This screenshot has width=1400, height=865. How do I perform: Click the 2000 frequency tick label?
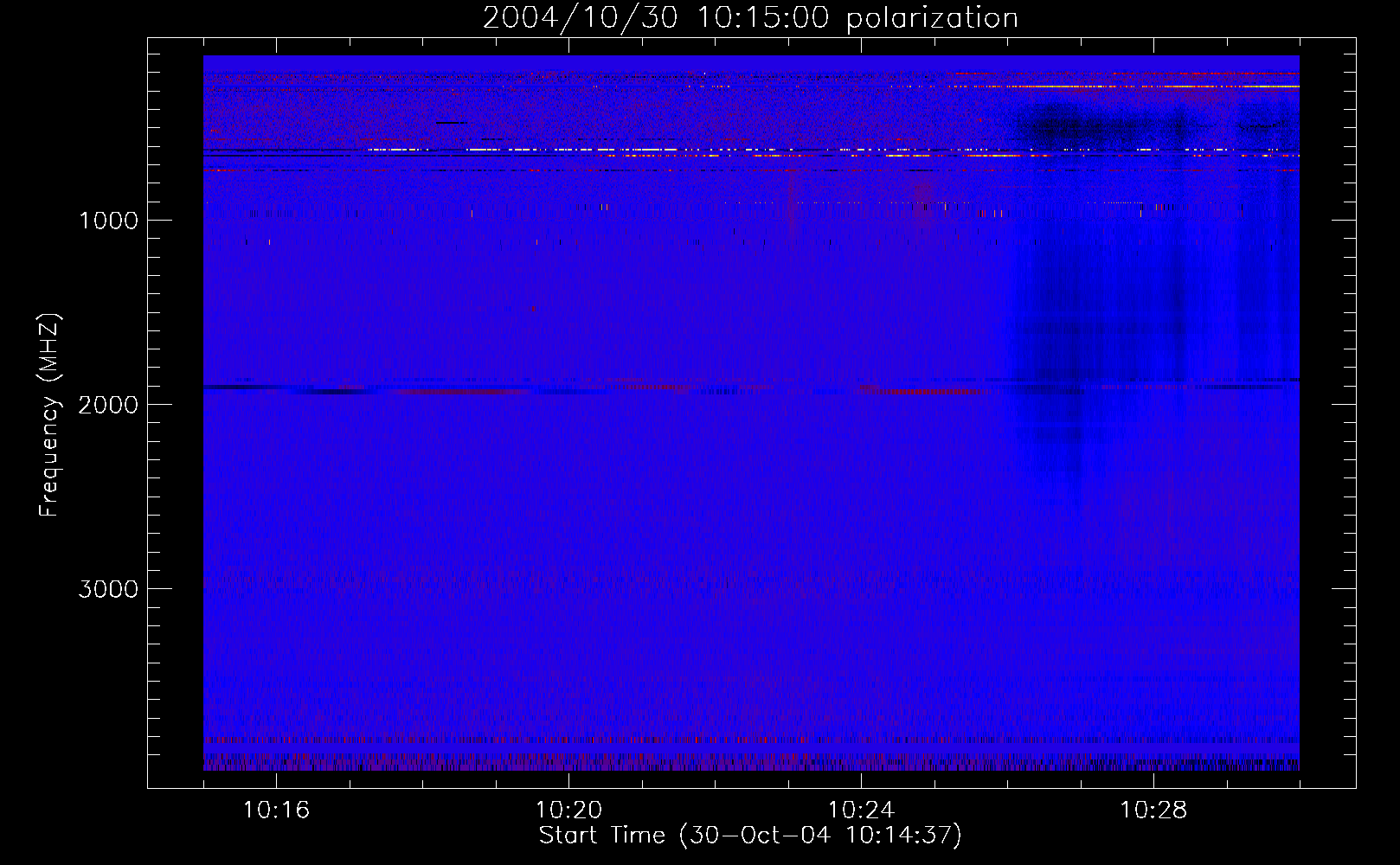coord(108,405)
